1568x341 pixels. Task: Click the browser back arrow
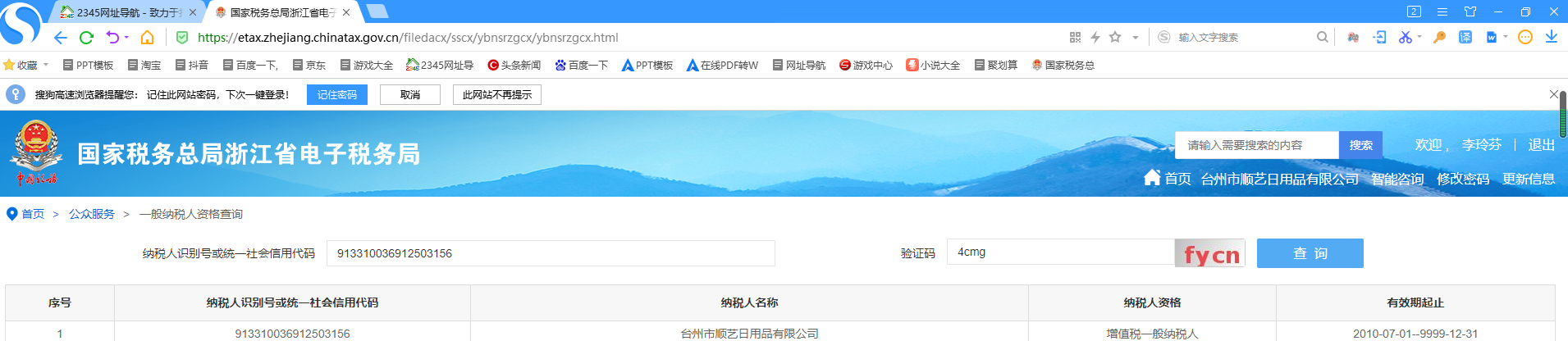(61, 38)
